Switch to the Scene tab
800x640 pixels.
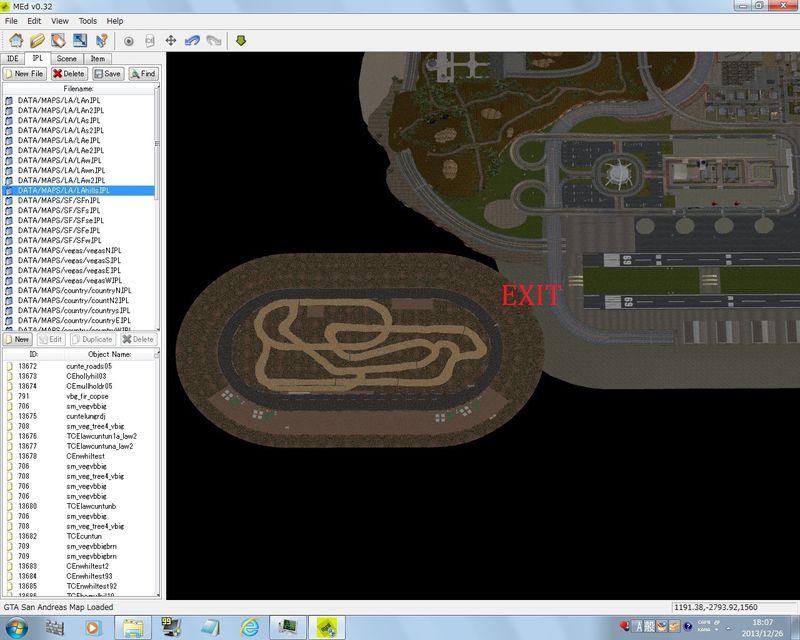coord(67,59)
